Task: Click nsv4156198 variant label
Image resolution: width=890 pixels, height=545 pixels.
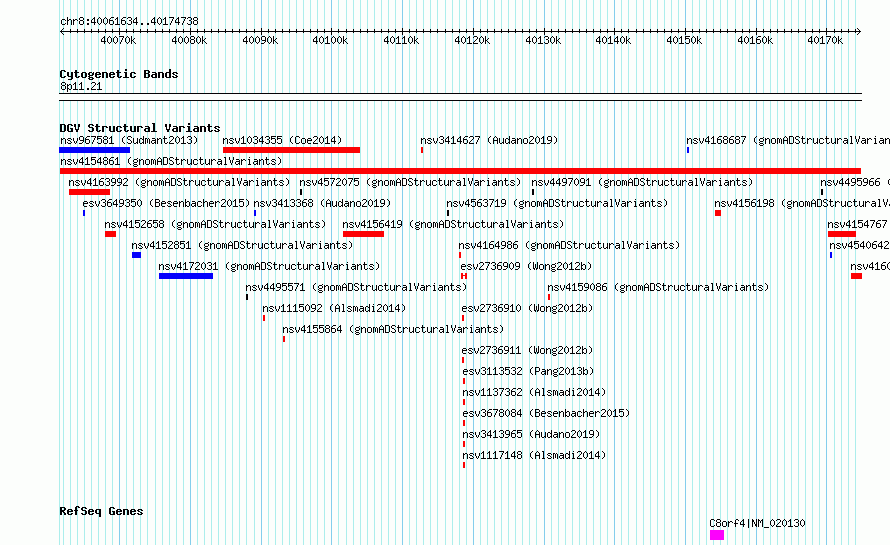Action: (x=802, y=203)
